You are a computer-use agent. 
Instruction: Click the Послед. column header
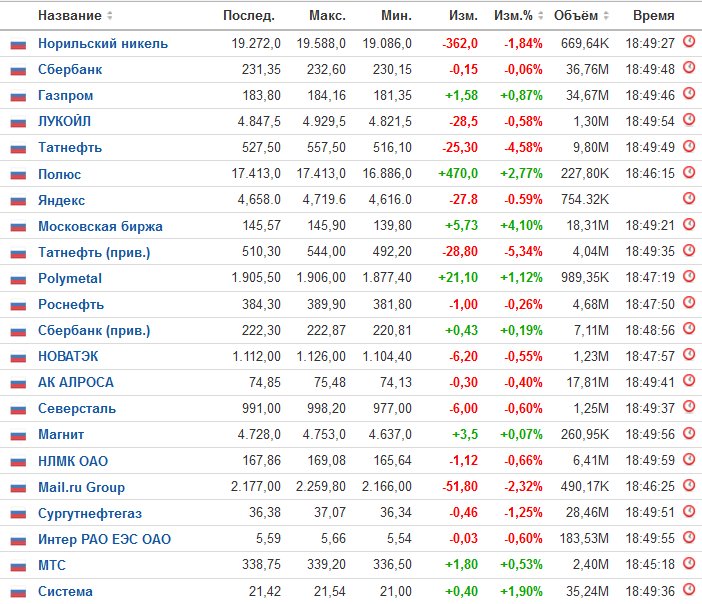[248, 16]
